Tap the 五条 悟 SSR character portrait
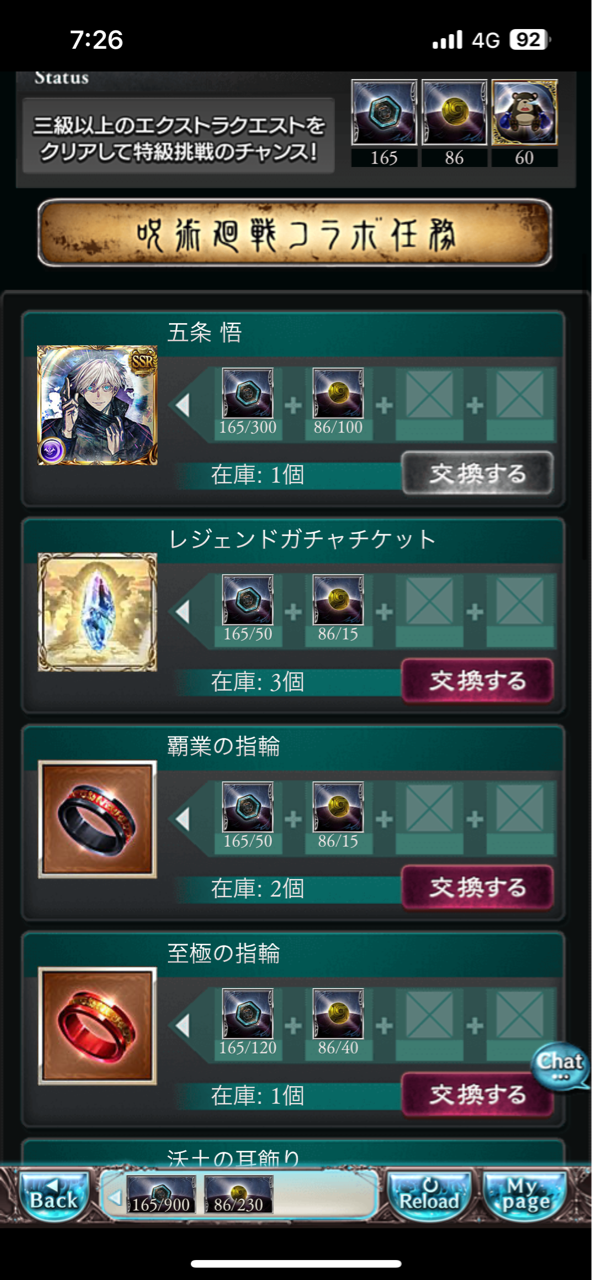Viewport: 592px width, 1280px height. (x=97, y=405)
